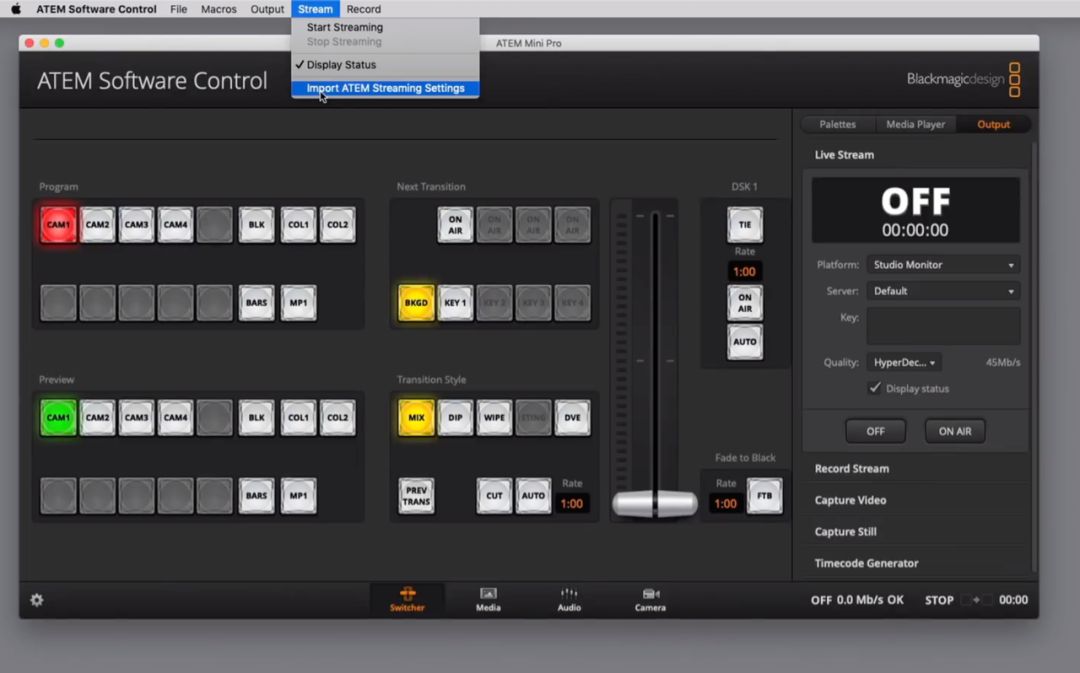Viewport: 1080px width, 673px height.
Task: Open the Macros menu
Action: [x=218, y=9]
